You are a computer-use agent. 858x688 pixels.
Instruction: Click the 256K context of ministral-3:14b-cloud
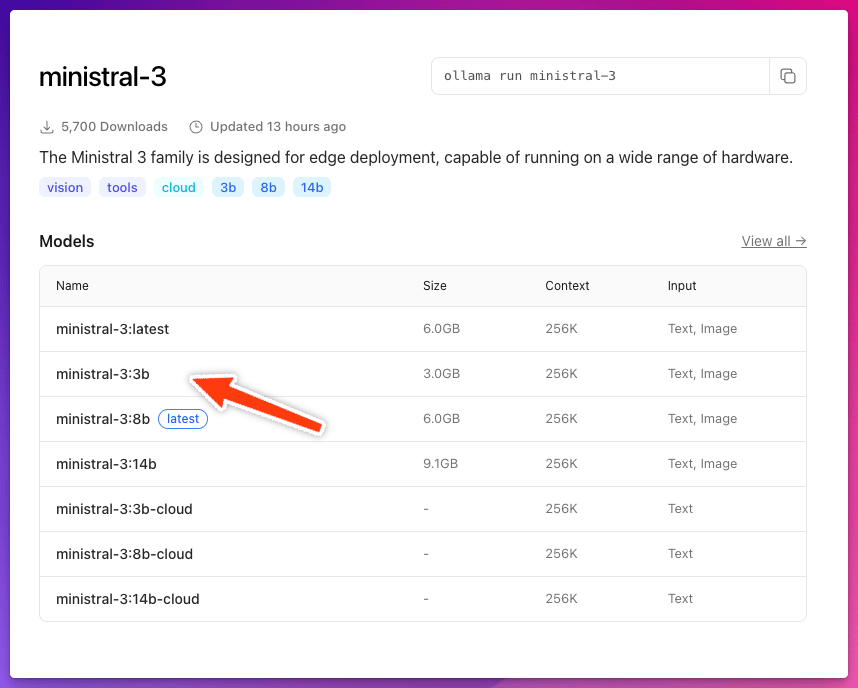(x=561, y=599)
